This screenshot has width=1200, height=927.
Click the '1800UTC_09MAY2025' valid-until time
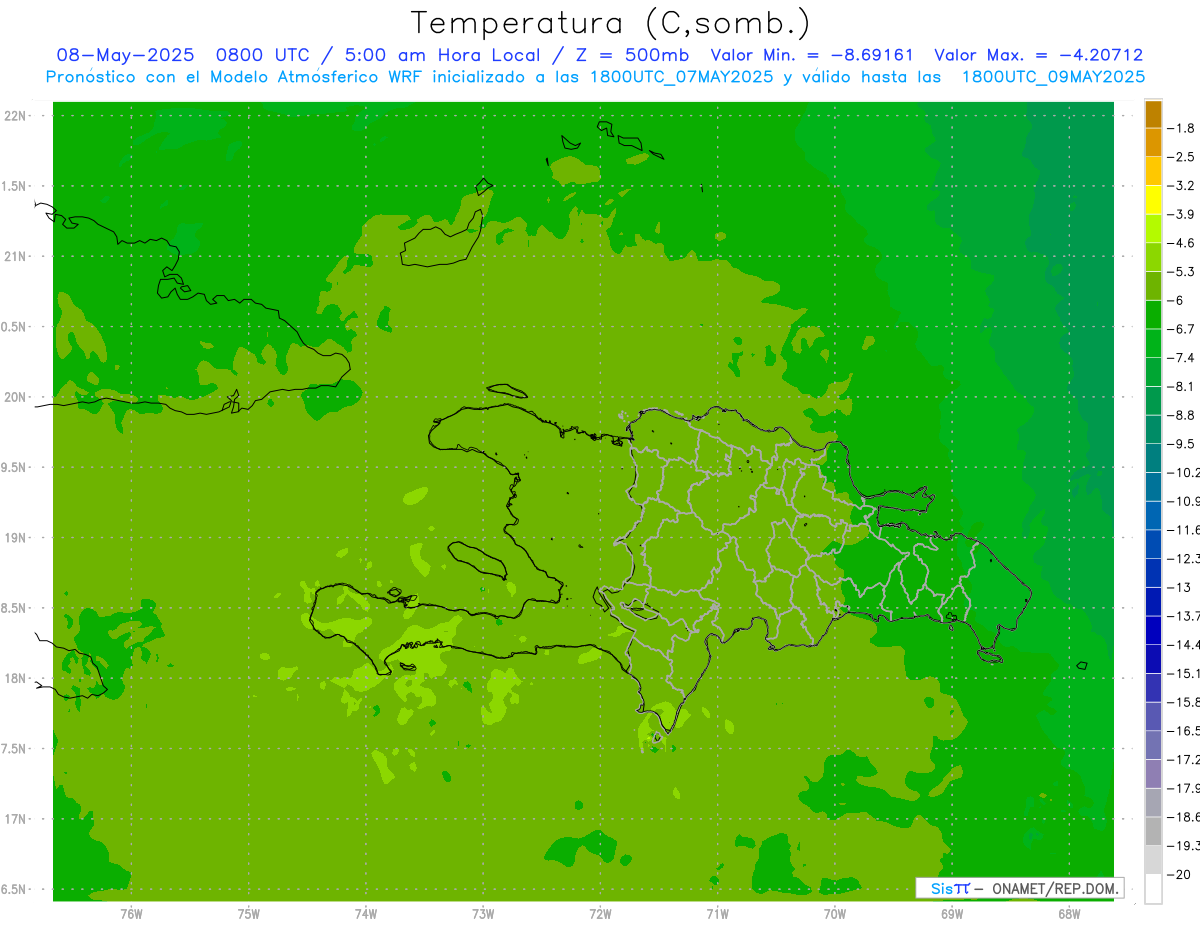click(x=1052, y=76)
